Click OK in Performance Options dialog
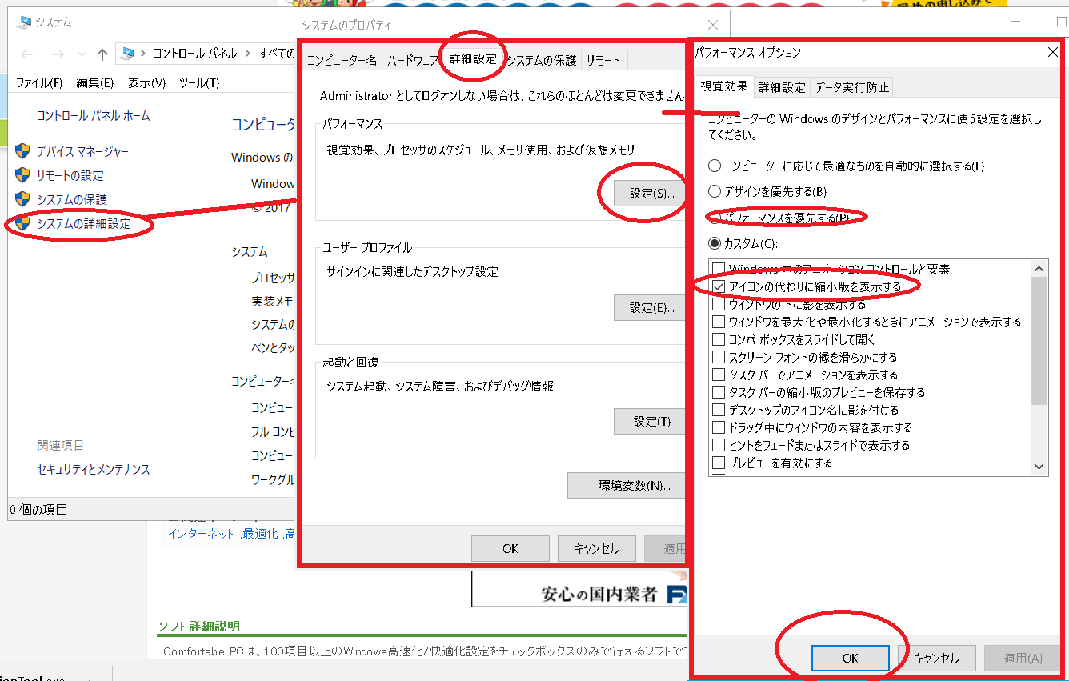 pyautogui.click(x=850, y=659)
